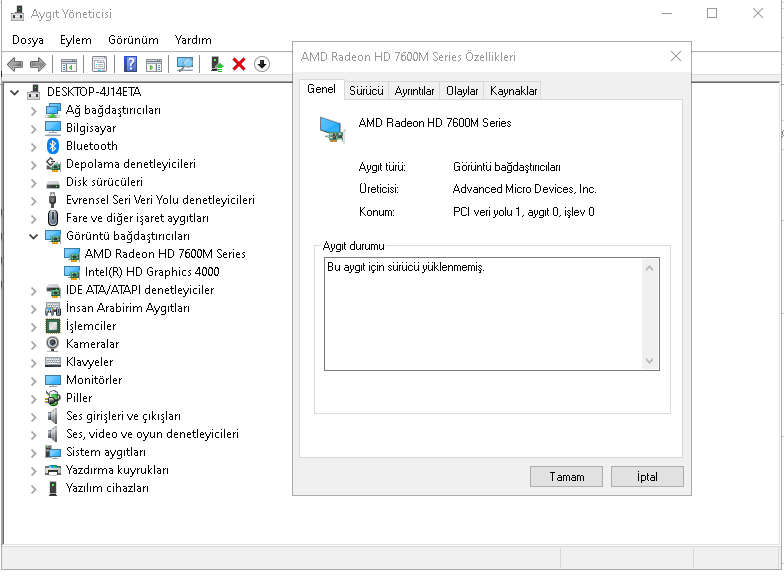Click the Yazılım cihazları device icon
This screenshot has width=784, height=576.
pyautogui.click(x=52, y=488)
